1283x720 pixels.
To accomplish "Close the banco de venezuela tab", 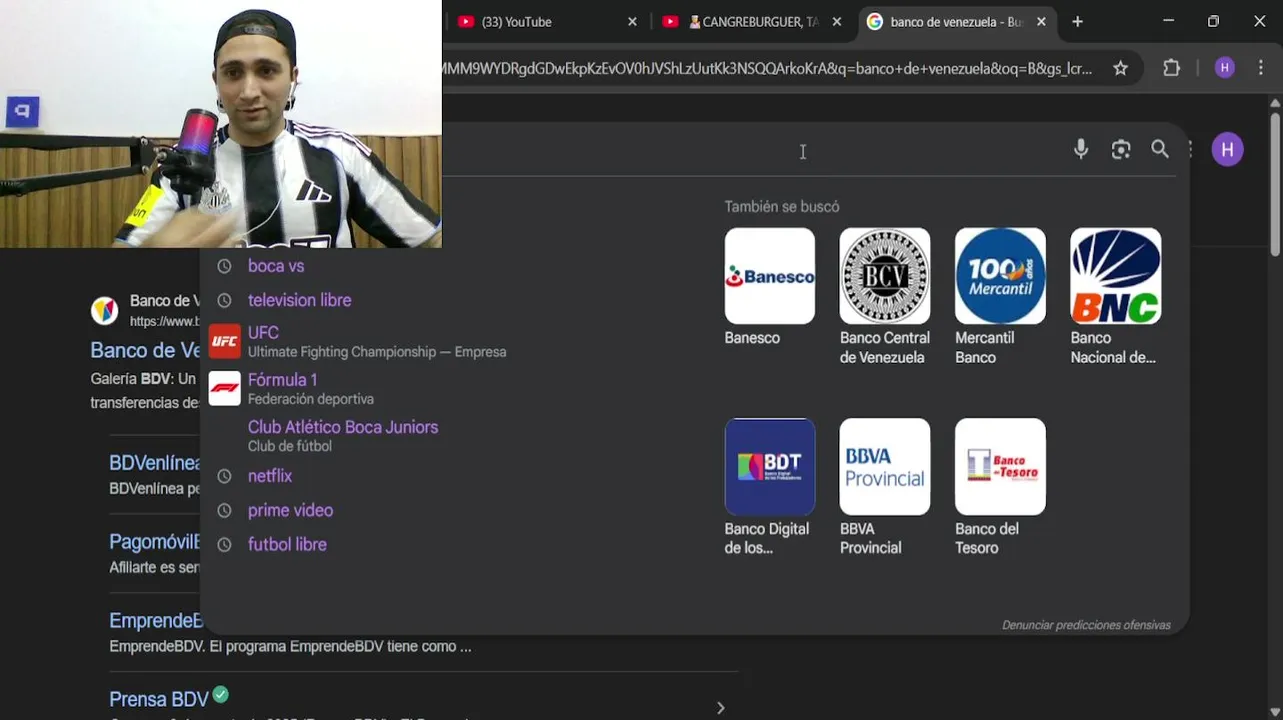I will click(x=1041, y=22).
